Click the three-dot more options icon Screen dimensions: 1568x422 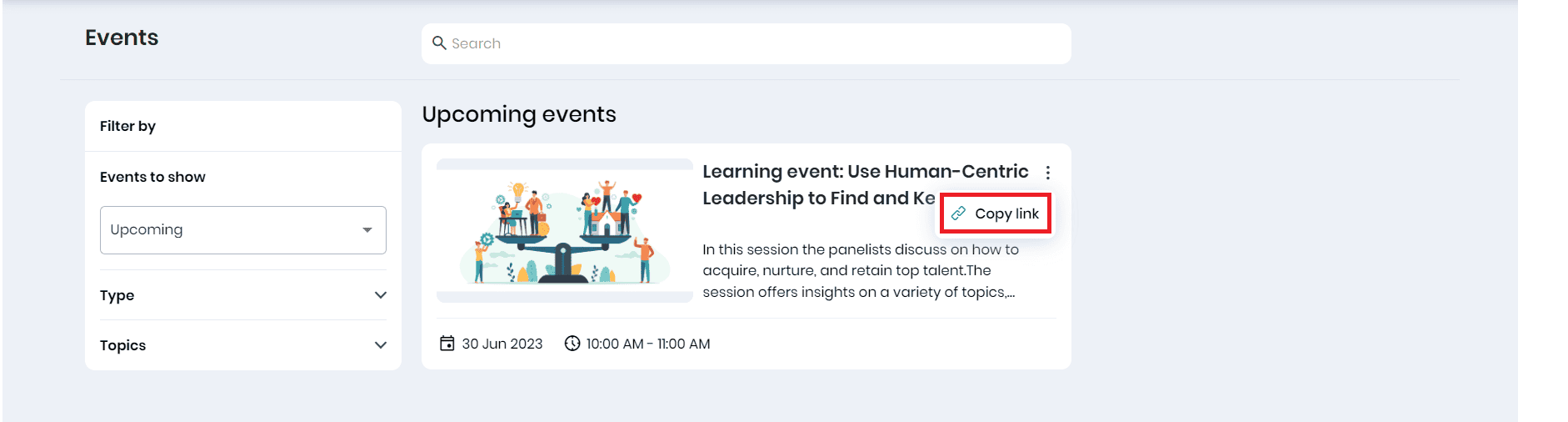tap(1047, 173)
